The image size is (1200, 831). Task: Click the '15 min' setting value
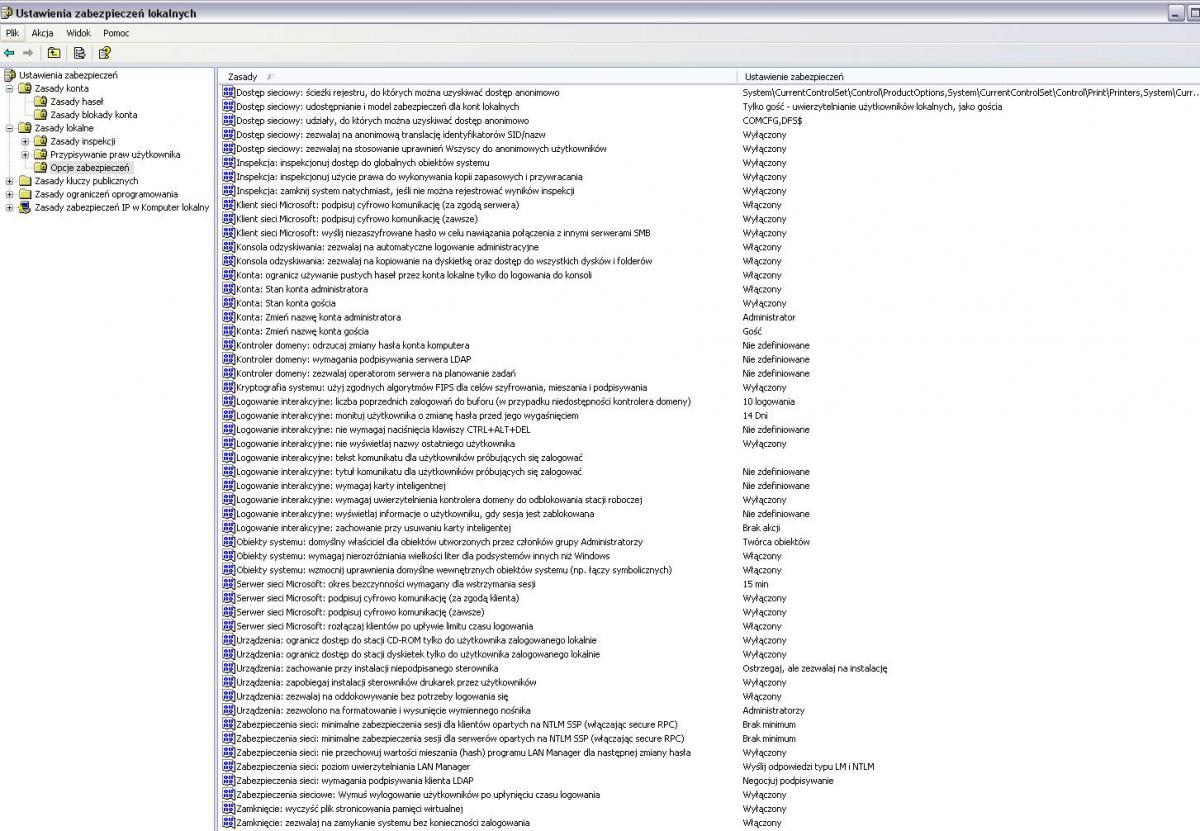(755, 584)
